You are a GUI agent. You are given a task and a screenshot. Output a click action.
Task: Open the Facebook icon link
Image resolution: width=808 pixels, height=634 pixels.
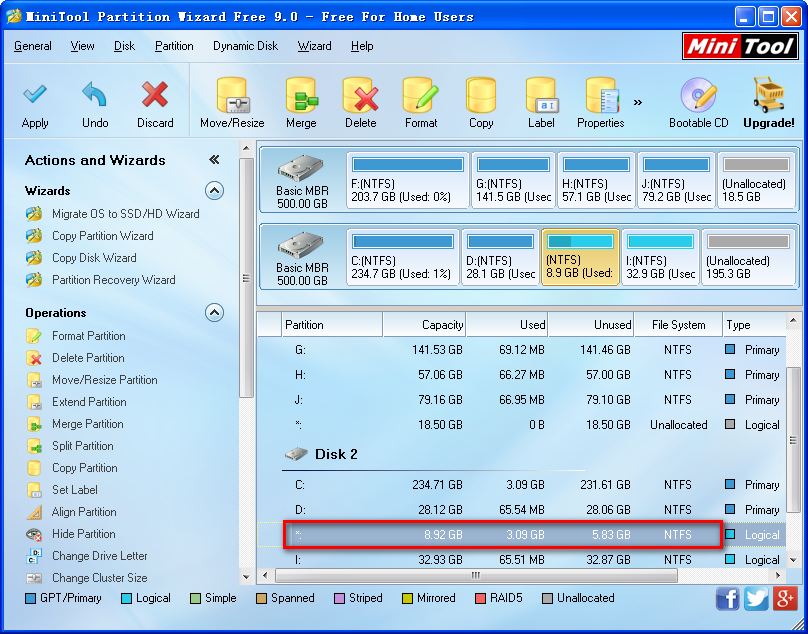pos(727,598)
